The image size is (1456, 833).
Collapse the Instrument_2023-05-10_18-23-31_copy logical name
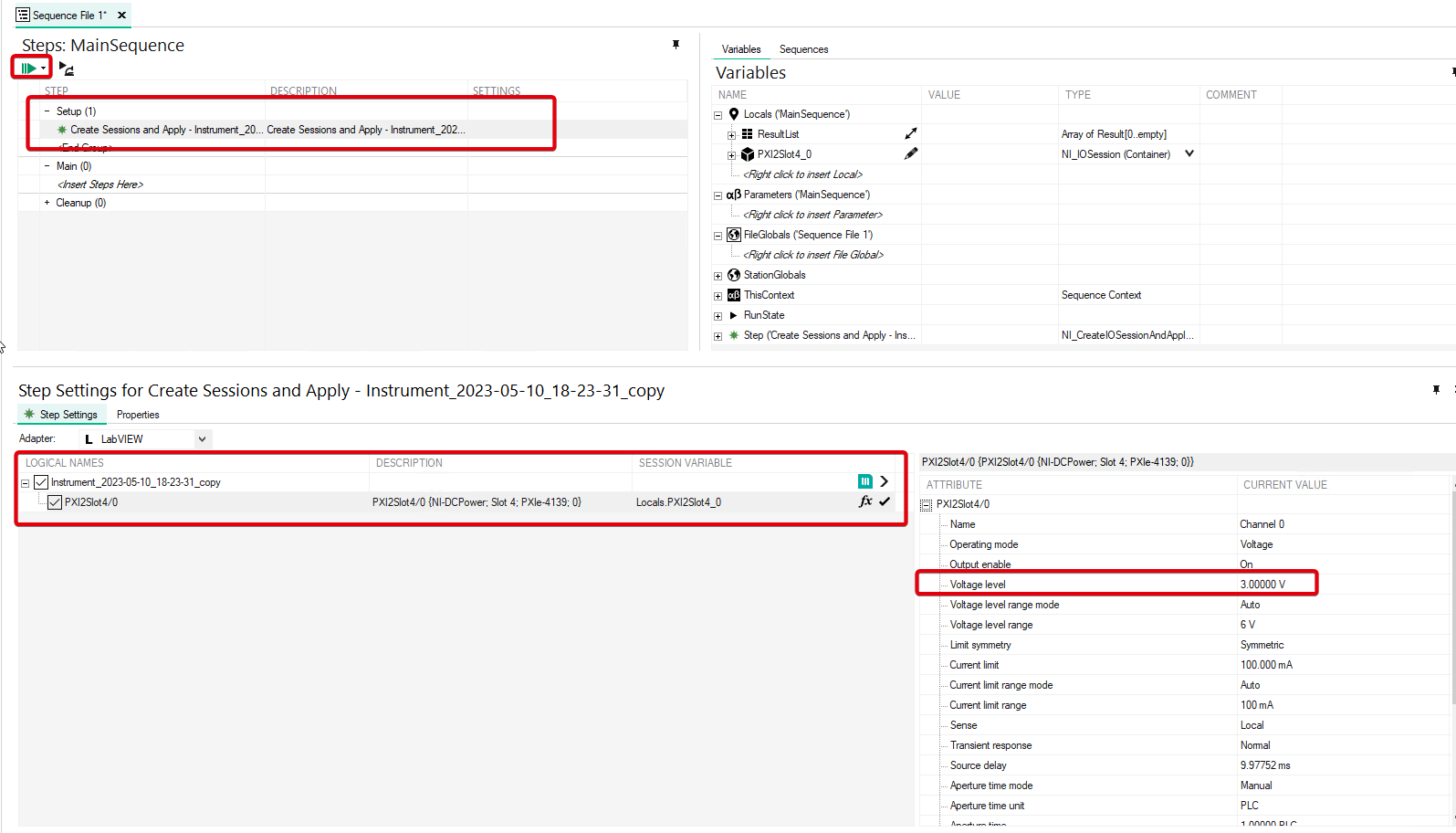pyautogui.click(x=26, y=483)
